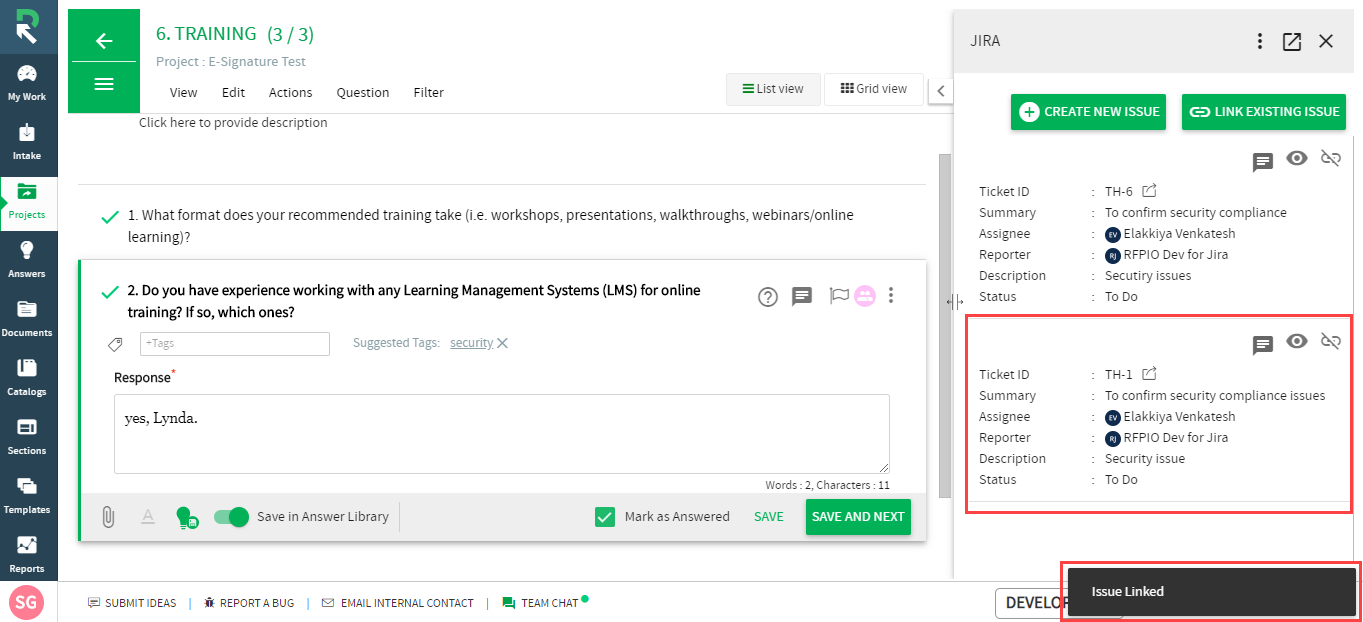1363x622 pixels.
Task: Click the panel splitter handle
Action: tap(954, 302)
